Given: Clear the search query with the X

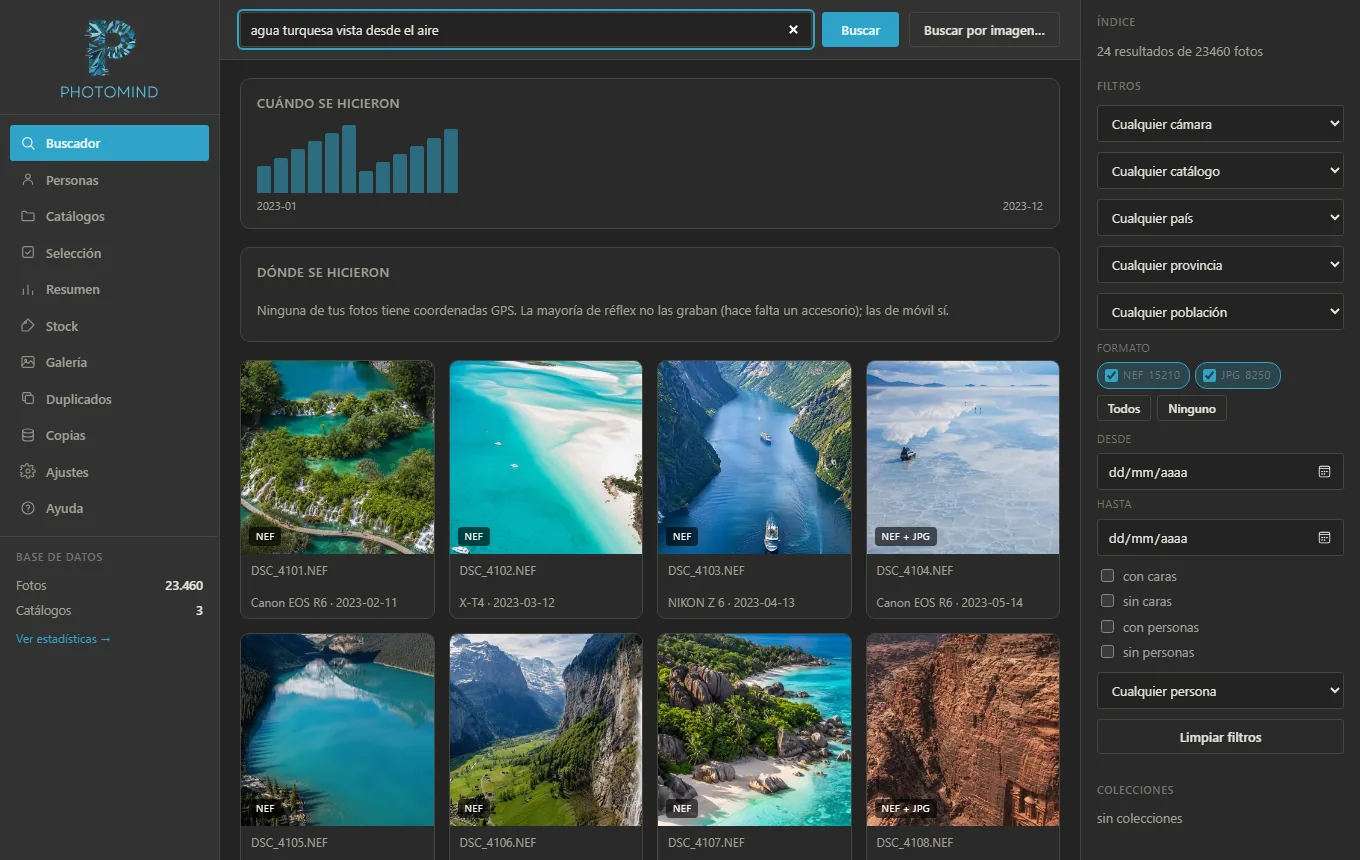Looking at the screenshot, I should click(793, 30).
